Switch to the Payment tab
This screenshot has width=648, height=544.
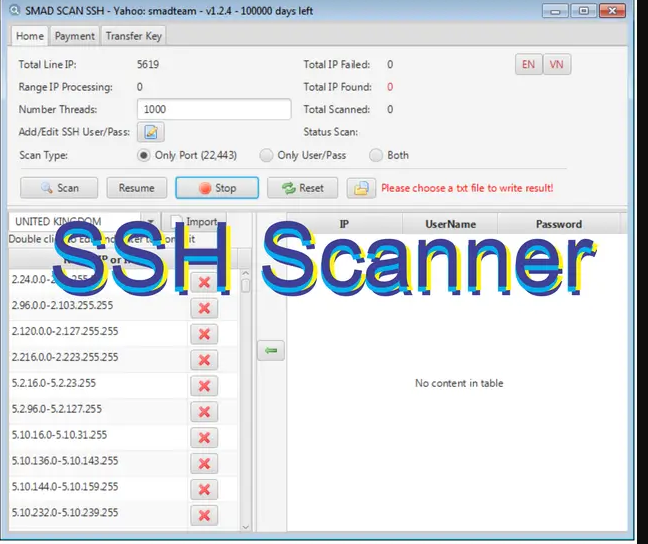point(75,36)
